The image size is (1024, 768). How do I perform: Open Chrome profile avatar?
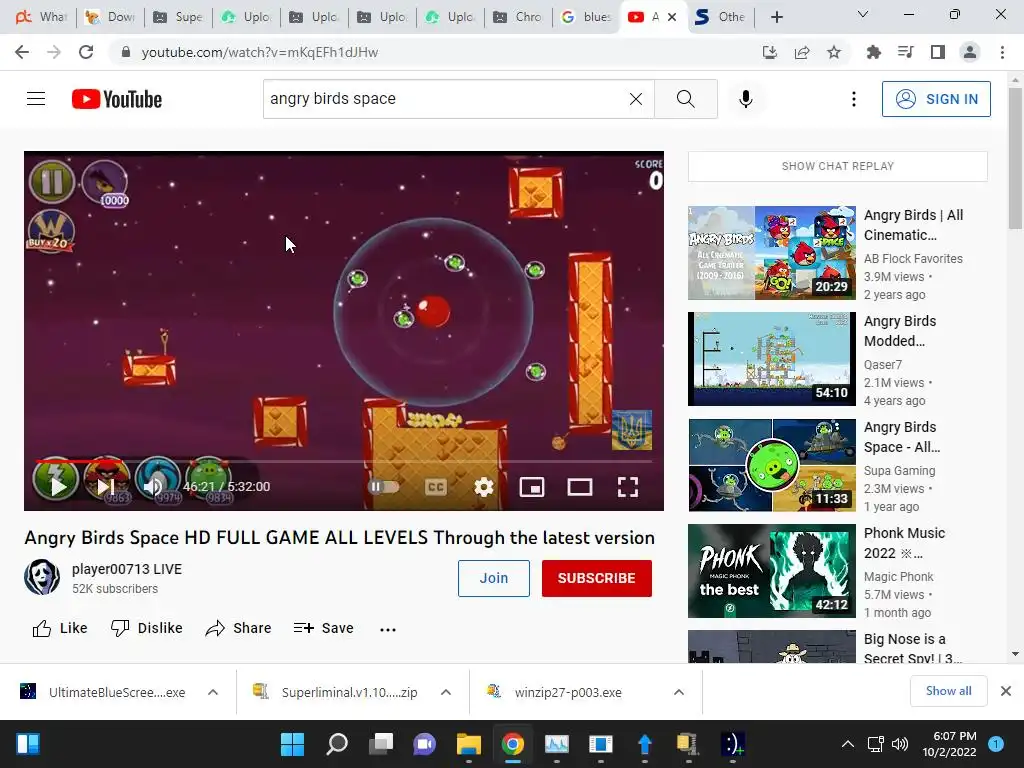click(x=970, y=52)
